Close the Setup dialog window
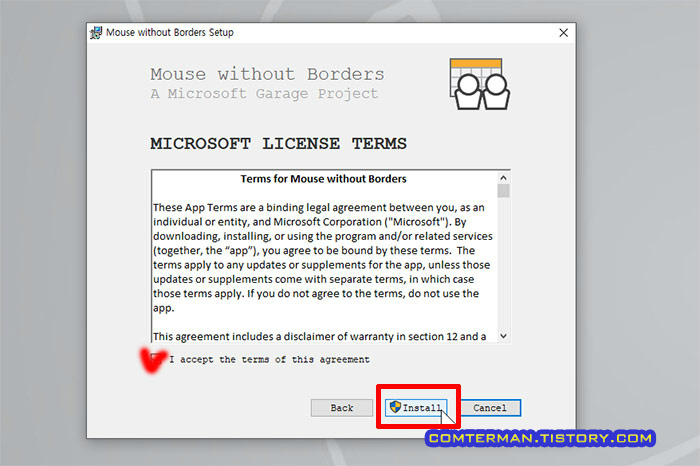This screenshot has width=700, height=466. pos(563,33)
